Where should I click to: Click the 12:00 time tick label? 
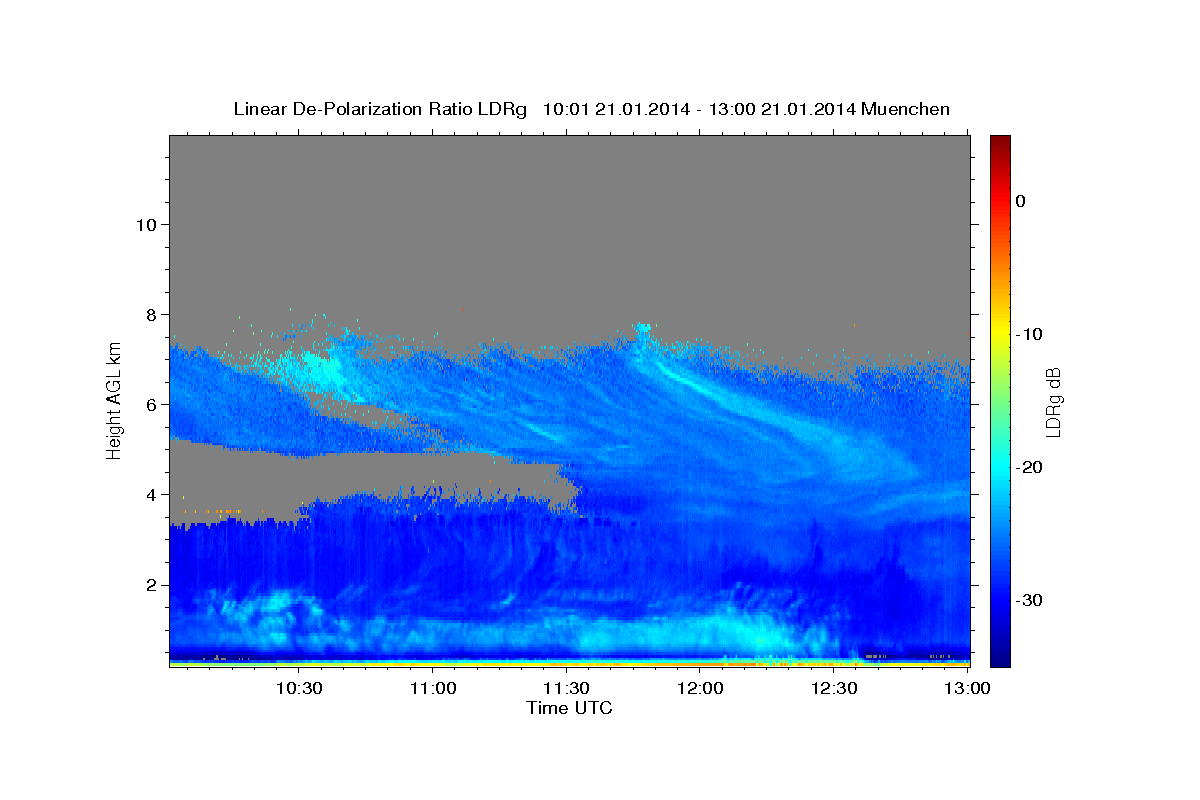[x=700, y=689]
